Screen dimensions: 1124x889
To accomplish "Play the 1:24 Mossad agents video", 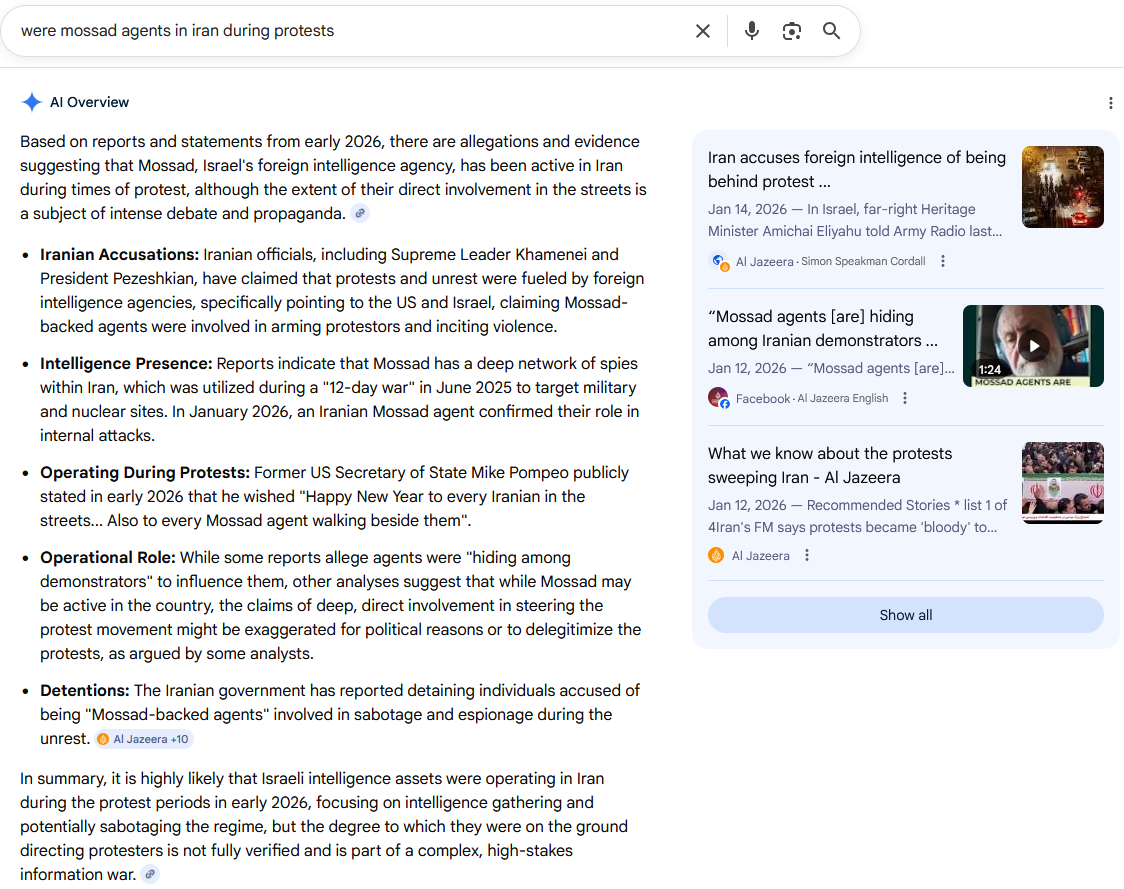I will 1033,346.
